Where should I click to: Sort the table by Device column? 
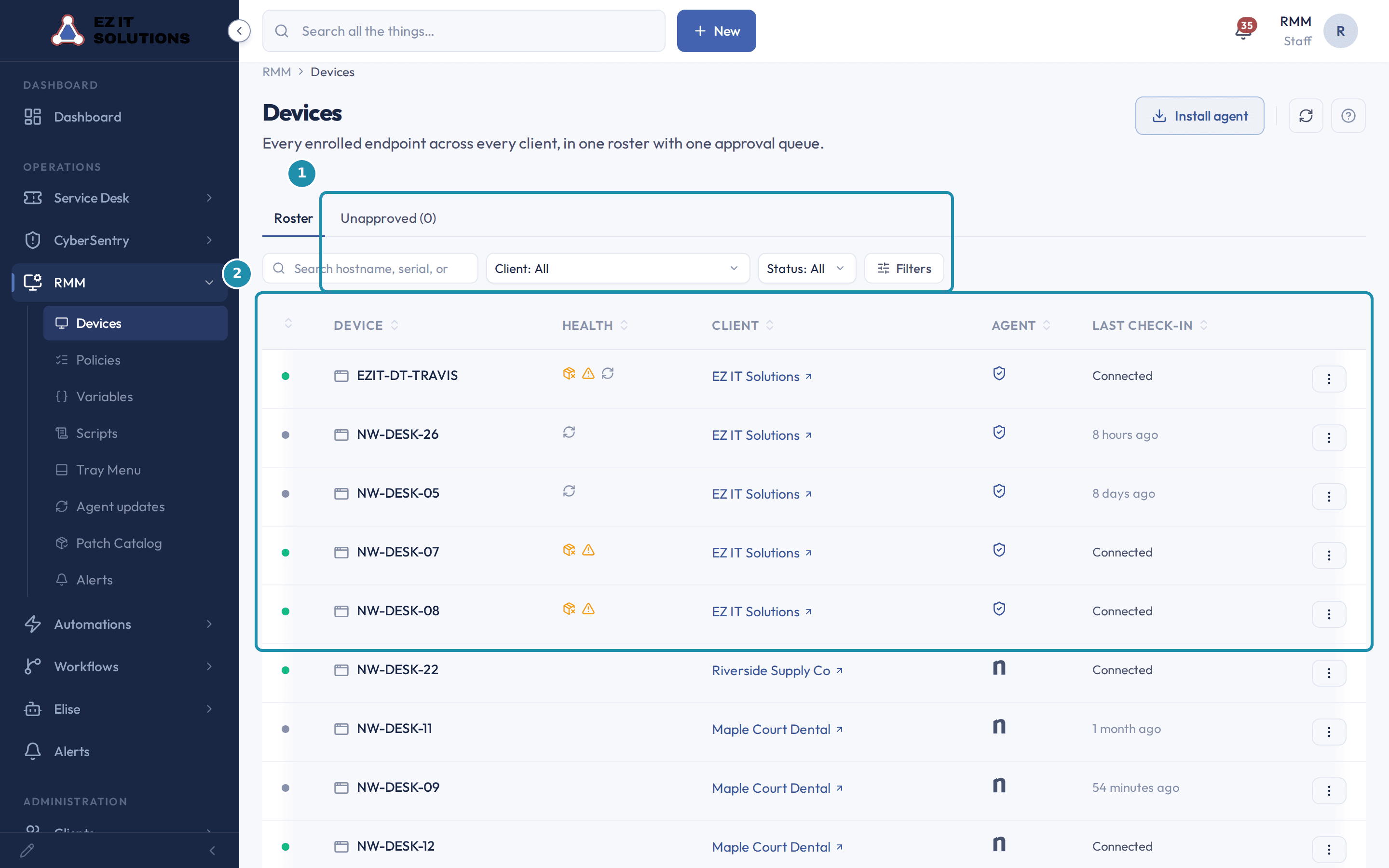(x=366, y=325)
